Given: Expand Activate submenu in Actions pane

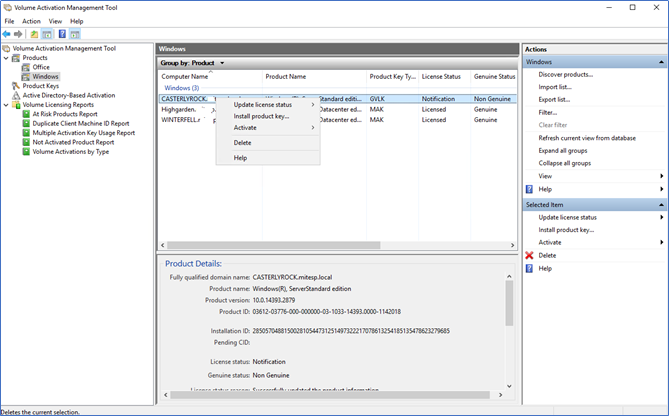Looking at the screenshot, I should point(661,243).
